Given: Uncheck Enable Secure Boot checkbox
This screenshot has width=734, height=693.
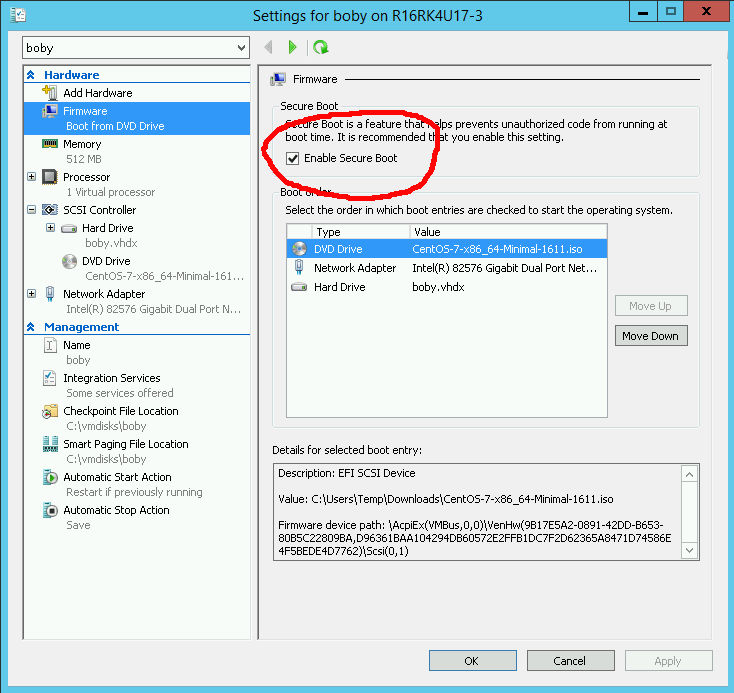Looking at the screenshot, I should coord(293,158).
